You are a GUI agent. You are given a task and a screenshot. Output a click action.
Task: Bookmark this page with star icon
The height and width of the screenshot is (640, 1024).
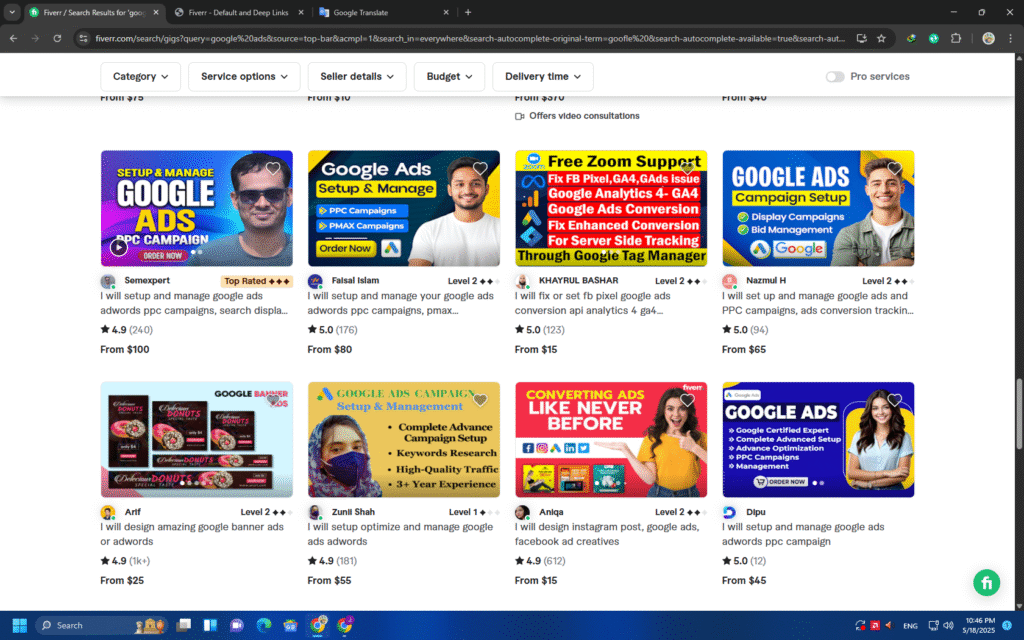[x=881, y=39]
